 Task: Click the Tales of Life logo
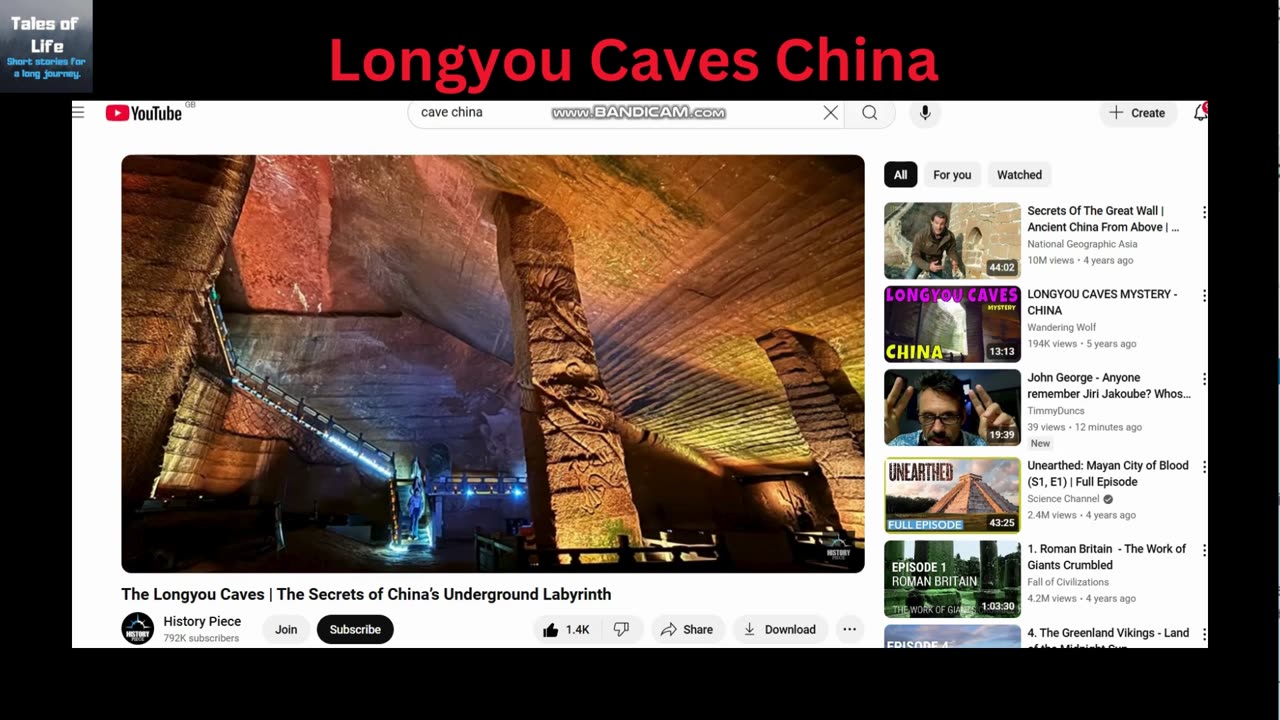(46, 46)
